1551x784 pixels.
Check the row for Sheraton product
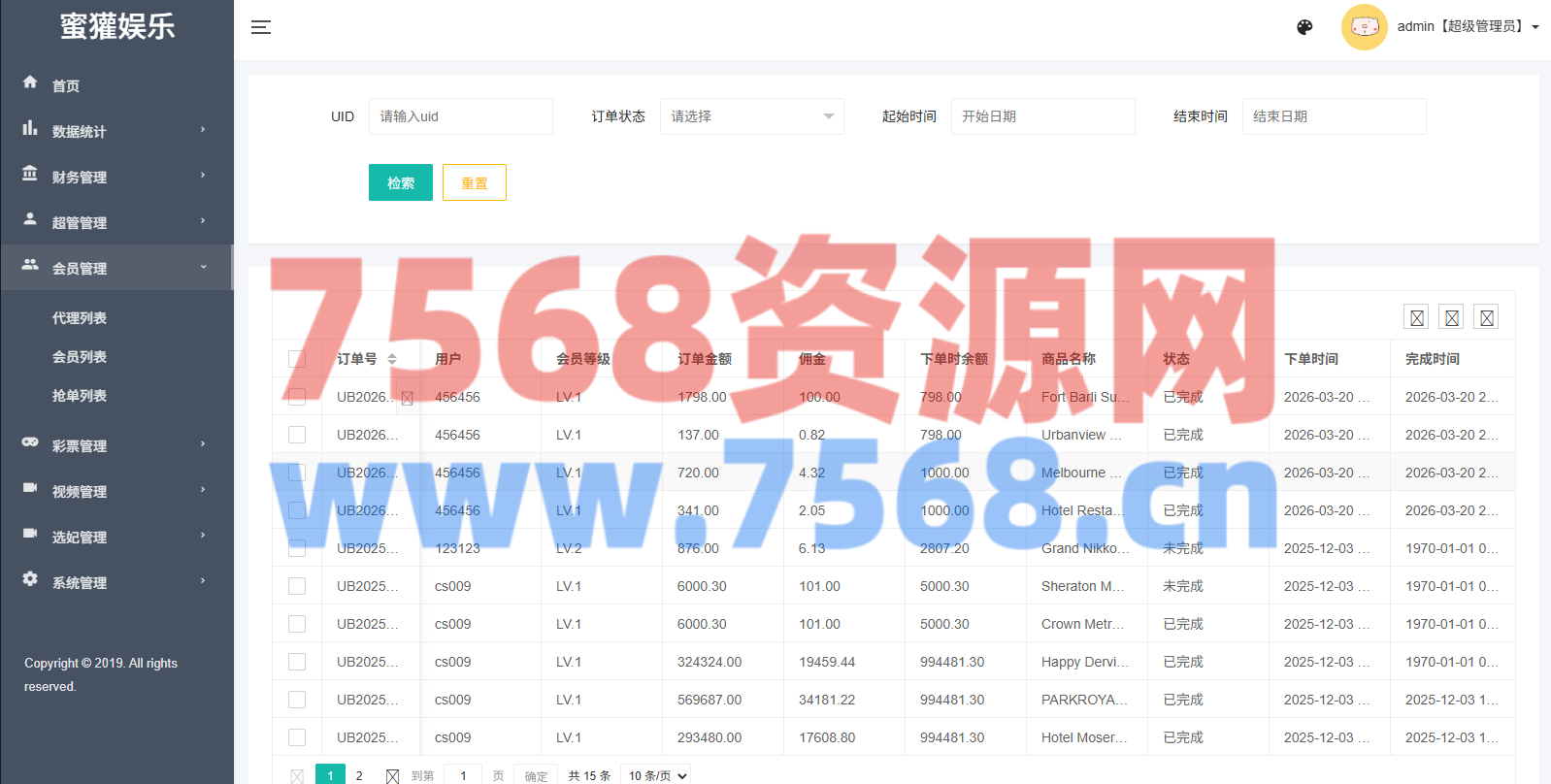297,586
